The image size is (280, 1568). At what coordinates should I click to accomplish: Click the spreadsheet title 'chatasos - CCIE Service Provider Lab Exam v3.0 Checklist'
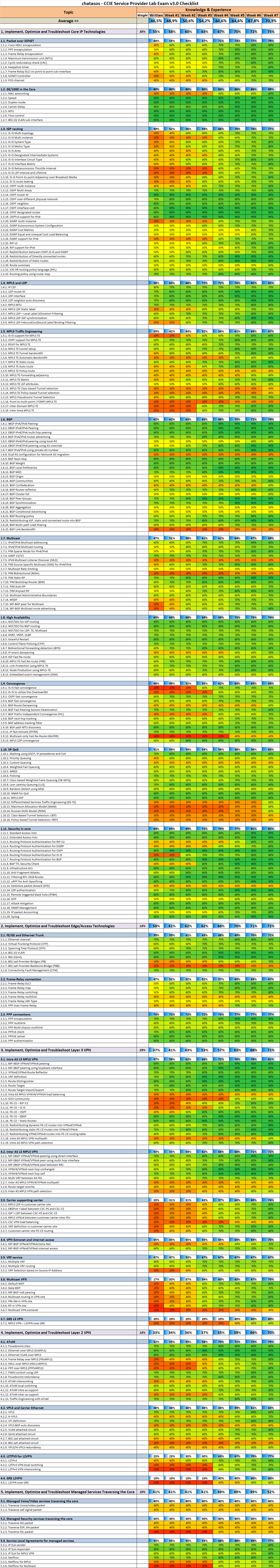pyautogui.click(x=140, y=4)
